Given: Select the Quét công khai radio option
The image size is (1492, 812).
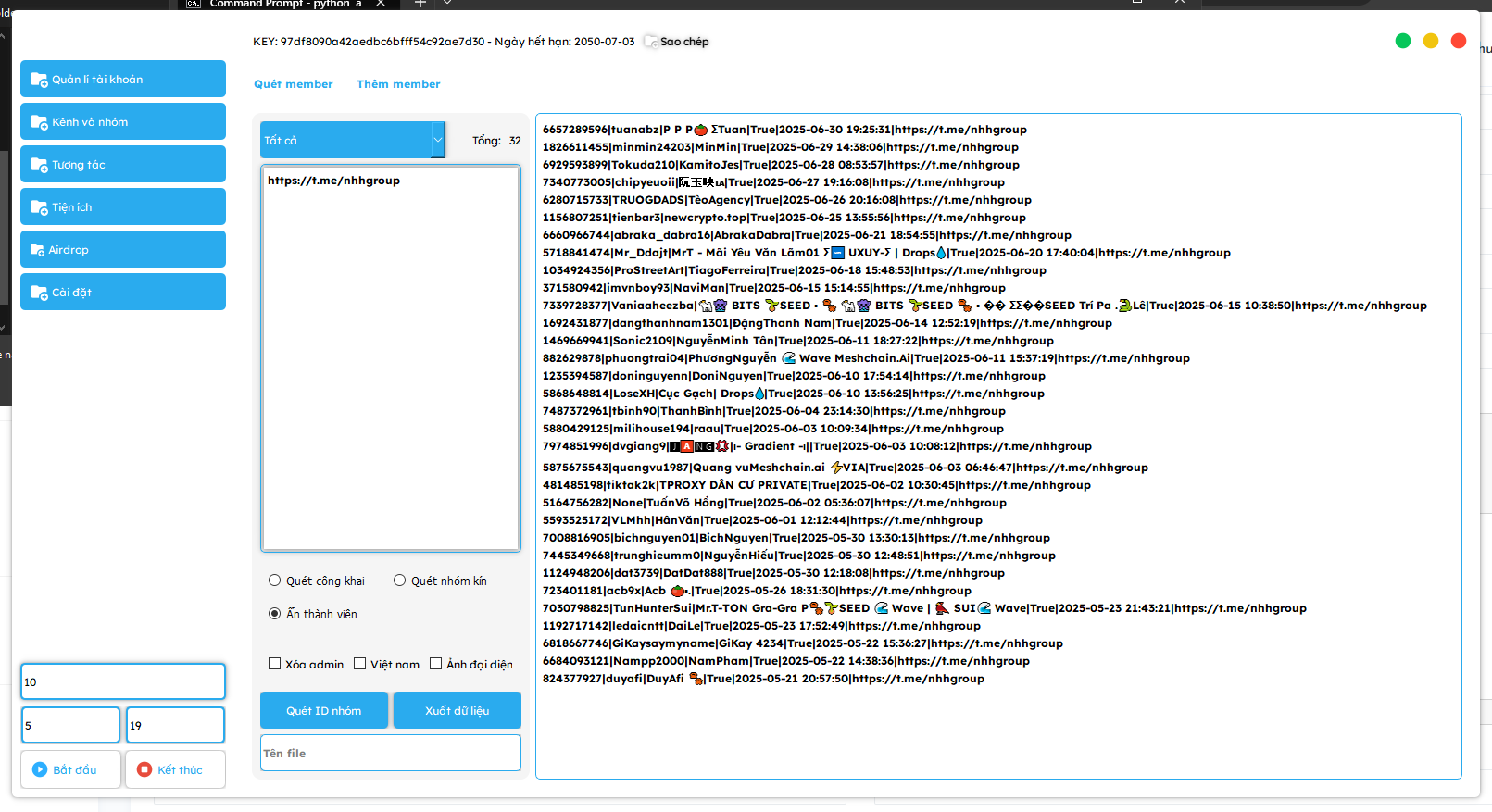Looking at the screenshot, I should pos(275,581).
